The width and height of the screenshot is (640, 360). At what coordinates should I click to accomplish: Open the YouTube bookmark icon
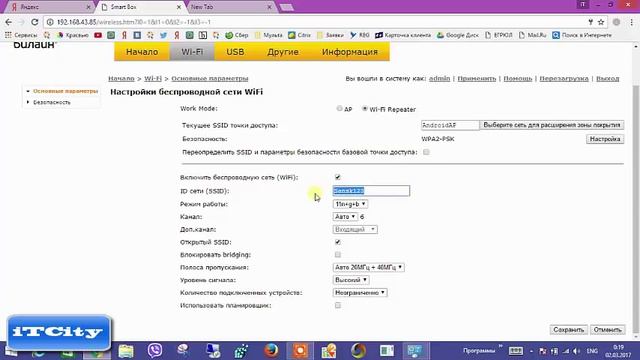tap(98, 36)
